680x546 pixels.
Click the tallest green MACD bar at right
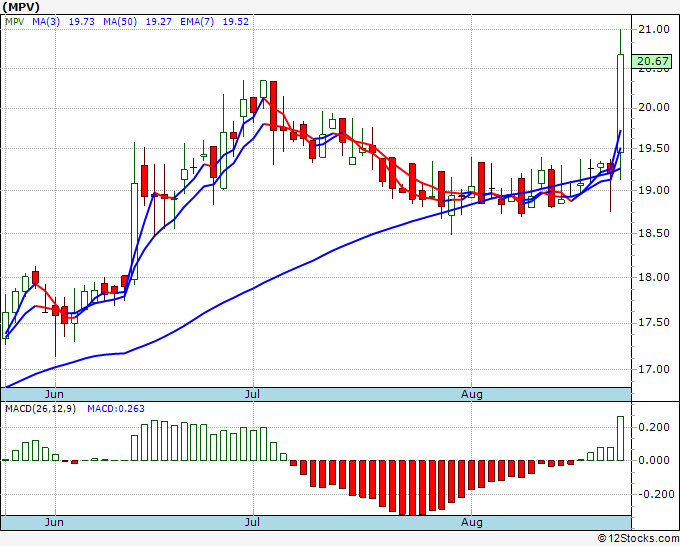[621, 438]
